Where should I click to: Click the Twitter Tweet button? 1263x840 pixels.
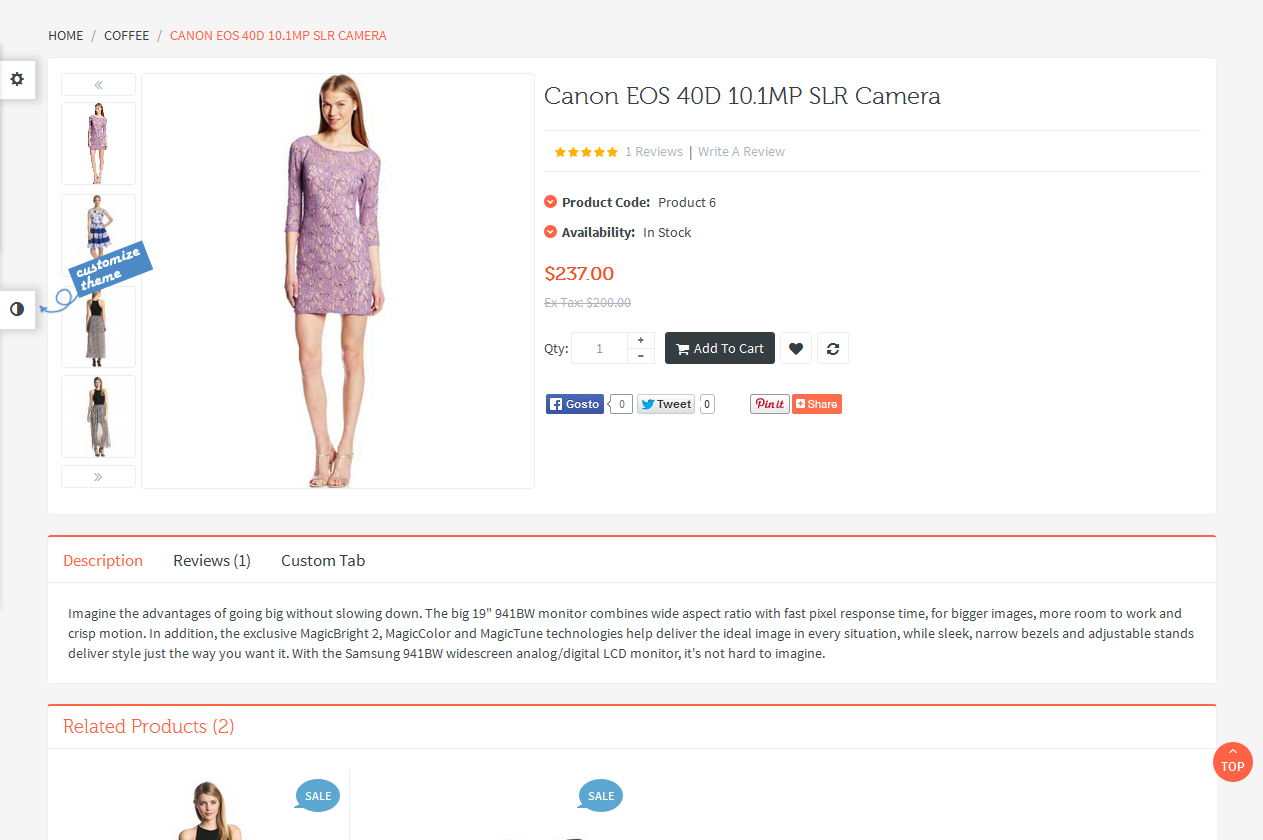666,404
